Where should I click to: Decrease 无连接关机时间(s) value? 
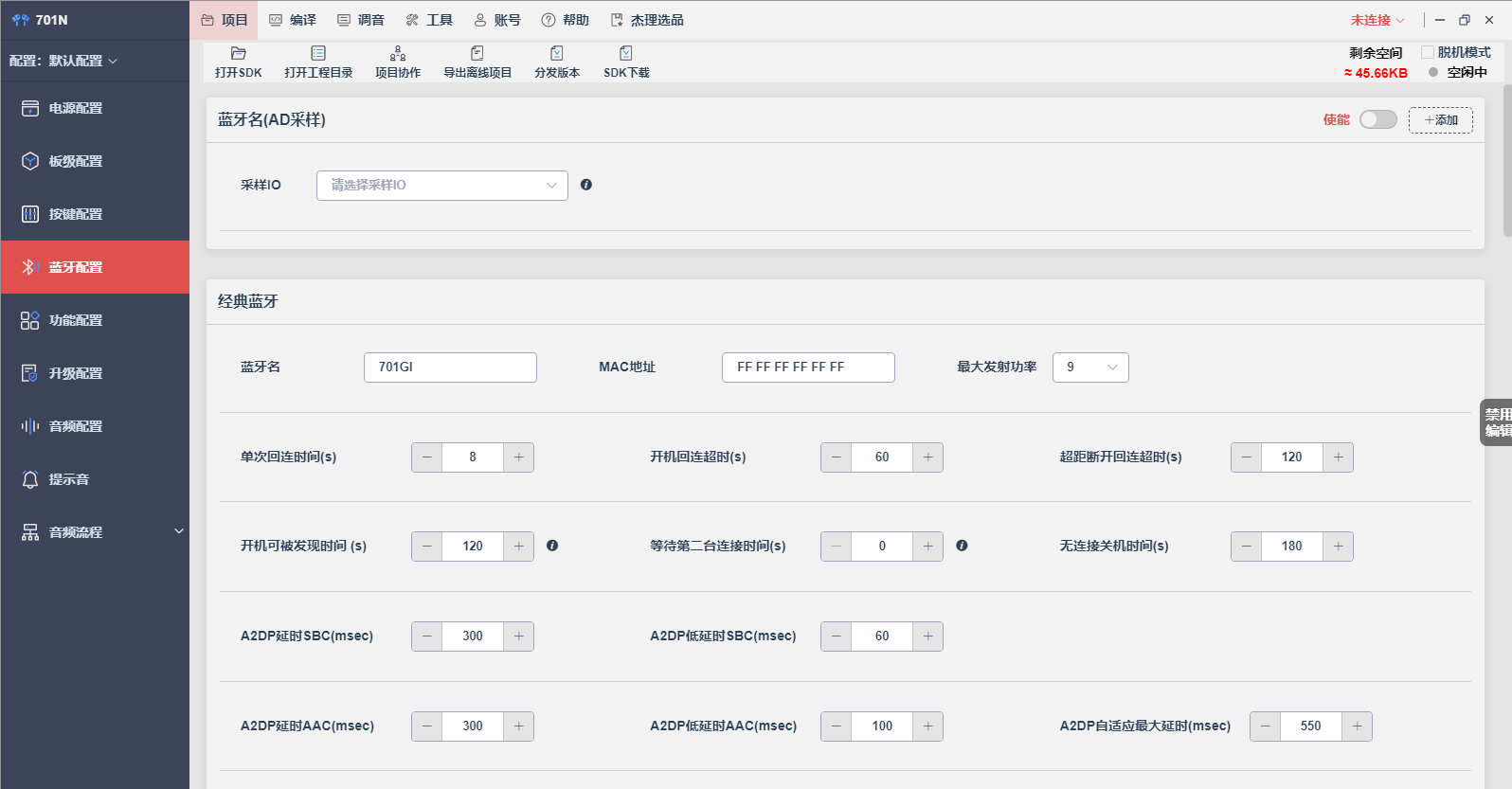1247,547
